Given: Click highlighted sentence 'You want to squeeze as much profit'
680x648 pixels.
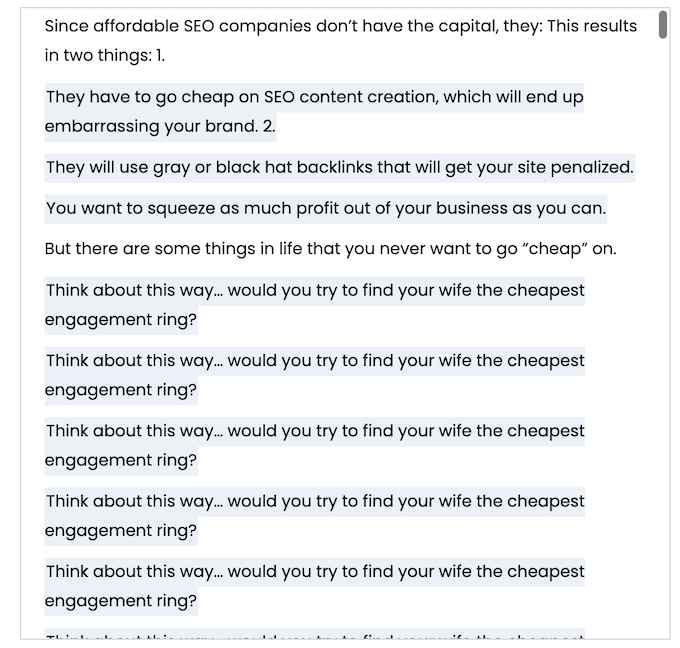Looking at the screenshot, I should 326,209.
